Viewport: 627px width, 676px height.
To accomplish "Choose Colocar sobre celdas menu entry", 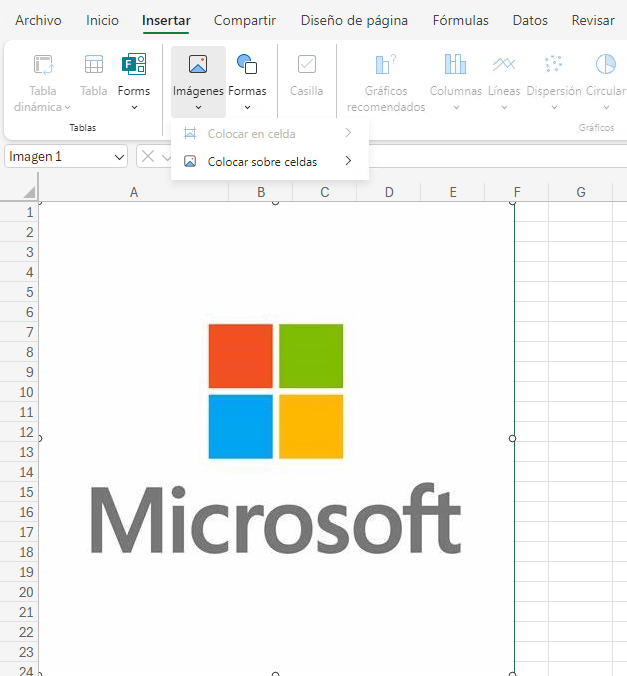I will [270, 162].
